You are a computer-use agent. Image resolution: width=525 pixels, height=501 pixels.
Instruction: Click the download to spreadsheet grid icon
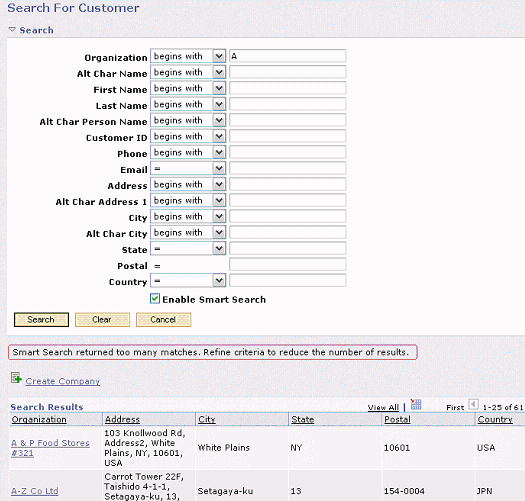416,404
